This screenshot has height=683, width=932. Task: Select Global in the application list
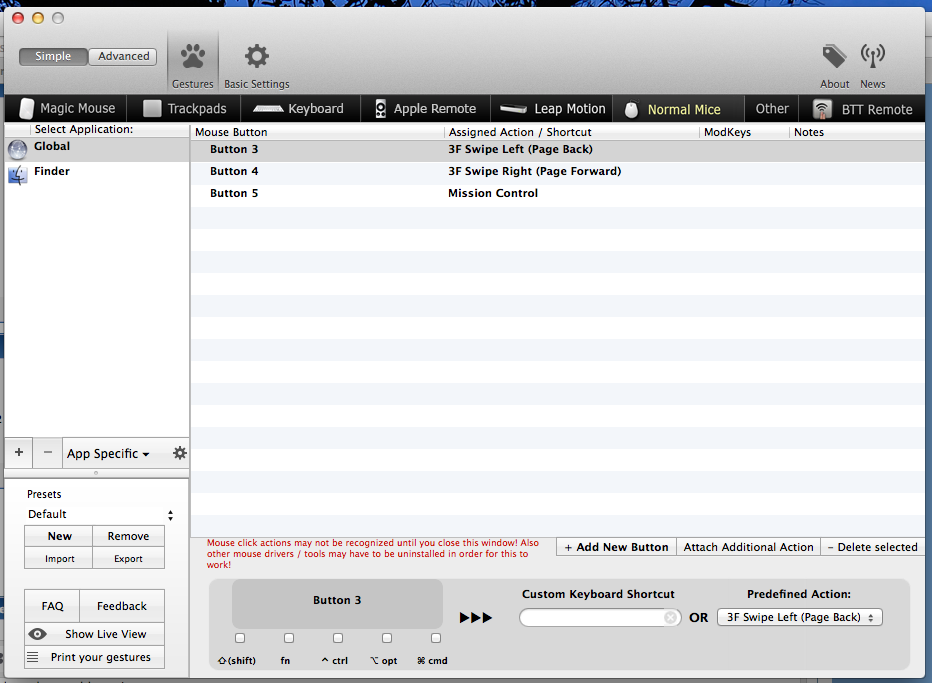pos(97,149)
